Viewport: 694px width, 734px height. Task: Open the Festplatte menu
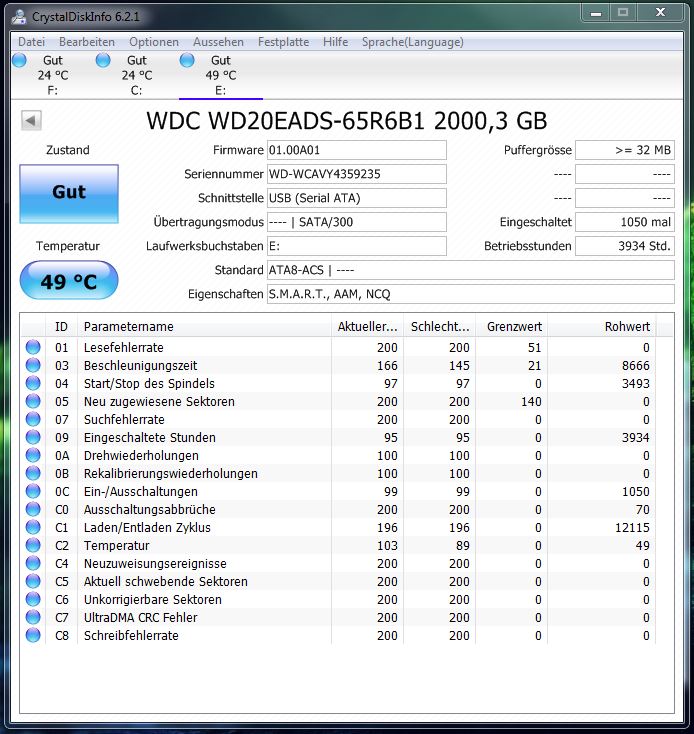click(x=283, y=42)
